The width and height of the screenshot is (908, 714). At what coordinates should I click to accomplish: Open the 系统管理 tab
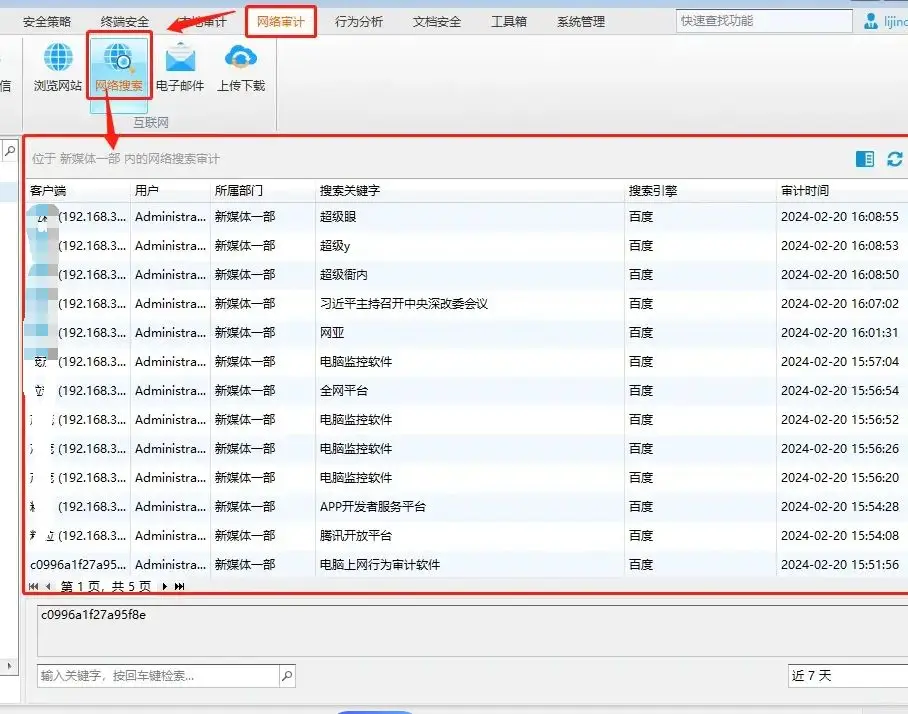click(x=581, y=22)
